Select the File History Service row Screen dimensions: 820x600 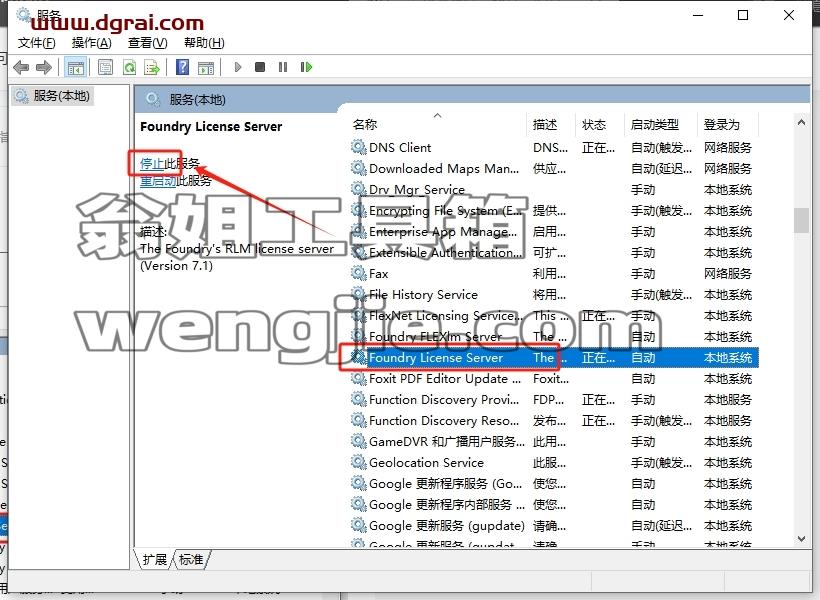pyautogui.click(x=554, y=295)
